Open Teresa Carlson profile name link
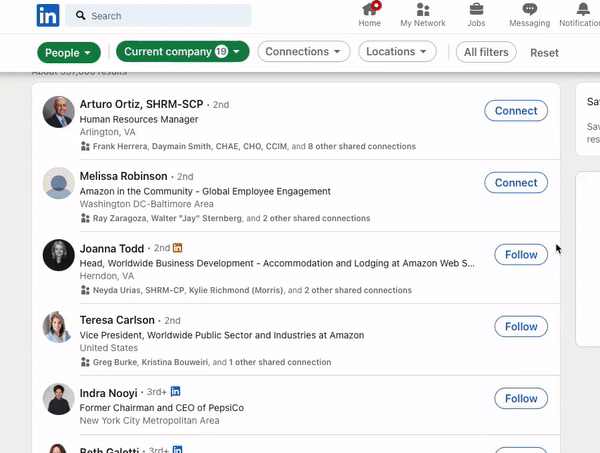Image resolution: width=600 pixels, height=453 pixels. pyautogui.click(x=117, y=320)
